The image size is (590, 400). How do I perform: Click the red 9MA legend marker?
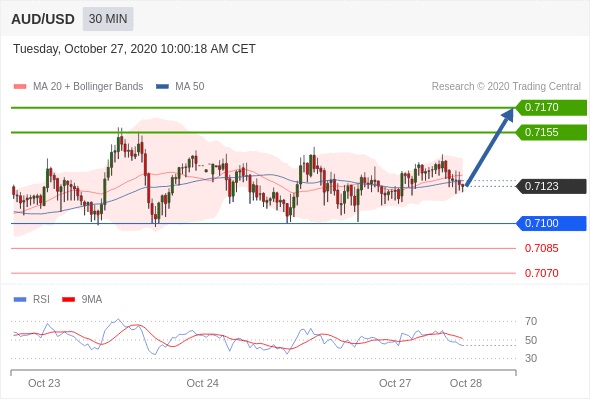coord(68,300)
